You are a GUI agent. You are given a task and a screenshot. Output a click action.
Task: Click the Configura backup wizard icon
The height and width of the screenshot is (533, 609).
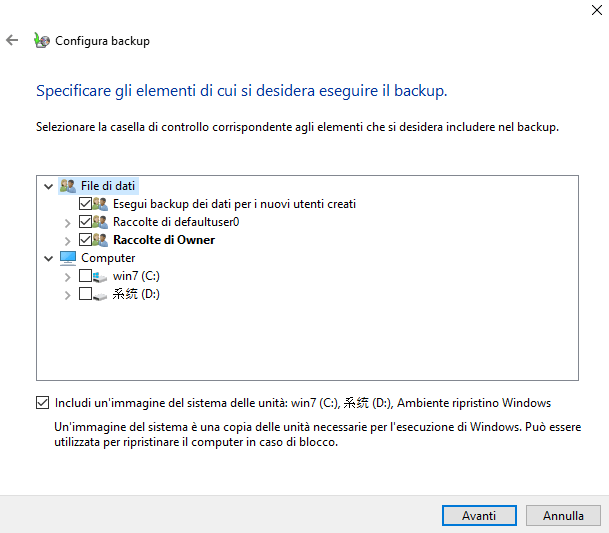[x=41, y=41]
